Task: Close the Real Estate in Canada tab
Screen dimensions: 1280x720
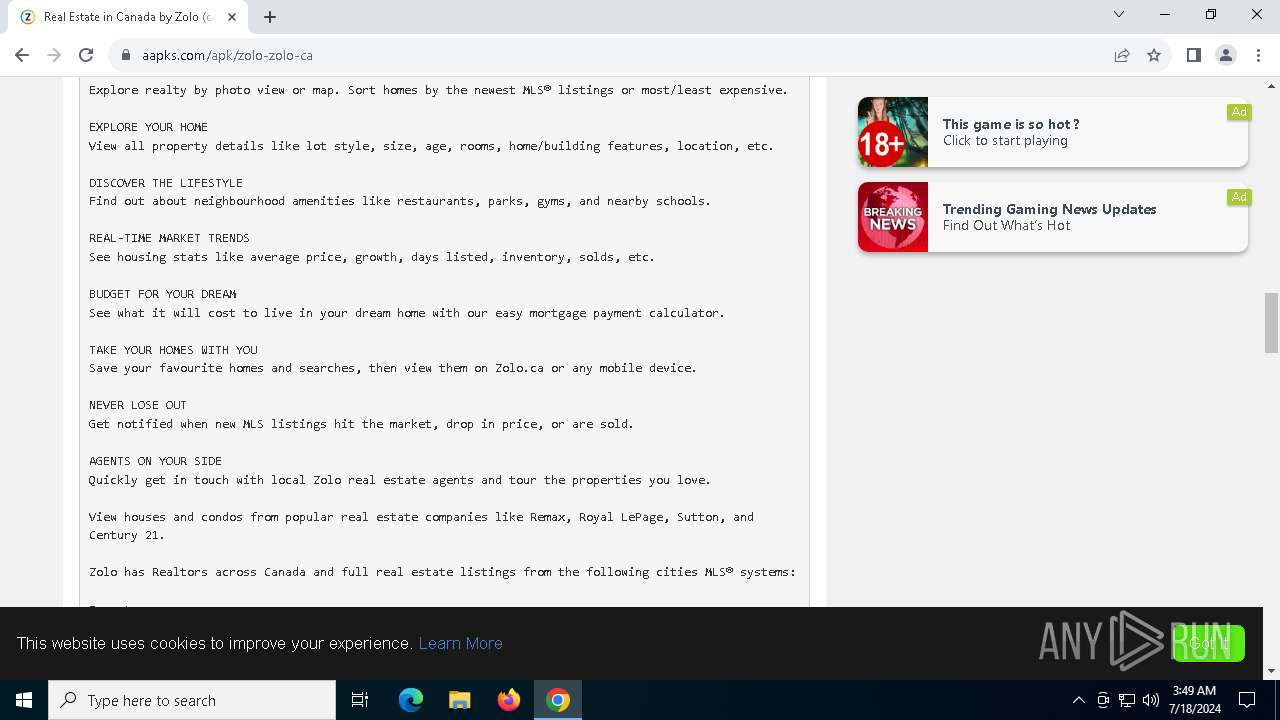Action: click(x=231, y=17)
